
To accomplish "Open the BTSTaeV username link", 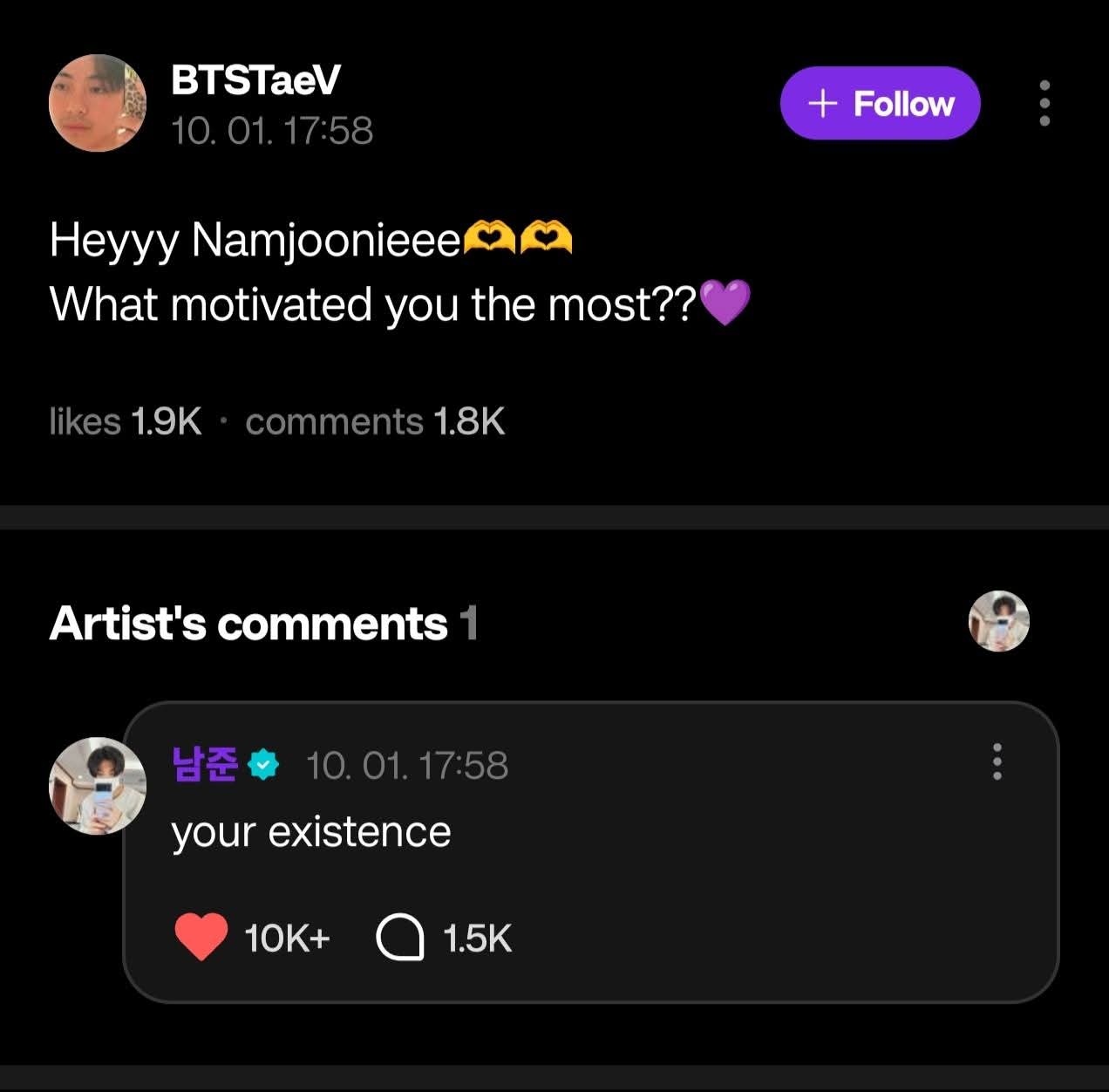I will (255, 80).
